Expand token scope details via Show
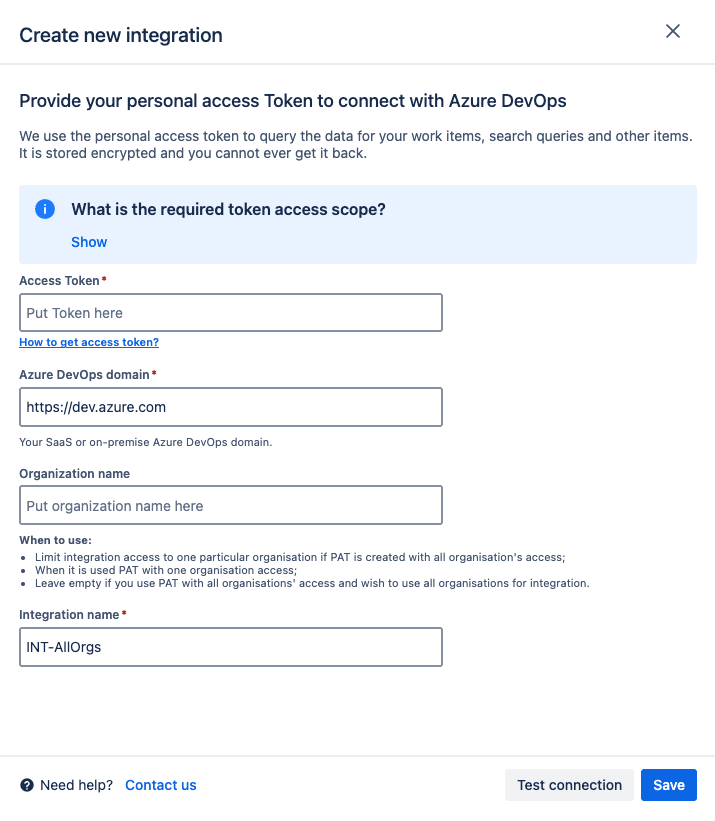Viewport: 715px width, 821px height. tap(89, 242)
